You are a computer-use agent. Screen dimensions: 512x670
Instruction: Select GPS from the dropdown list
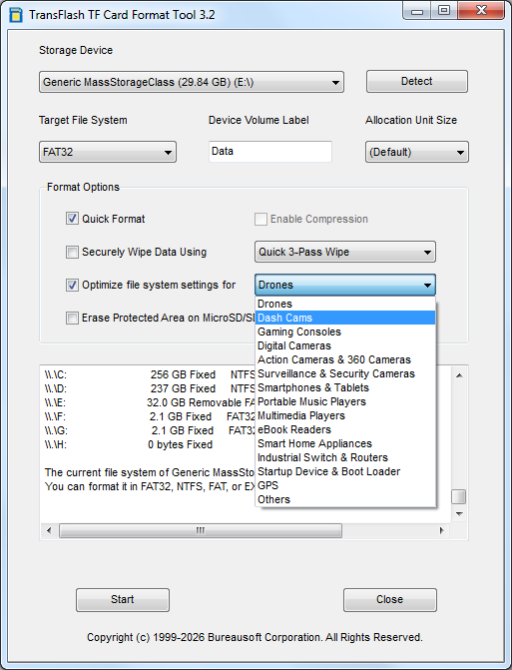click(x=345, y=485)
